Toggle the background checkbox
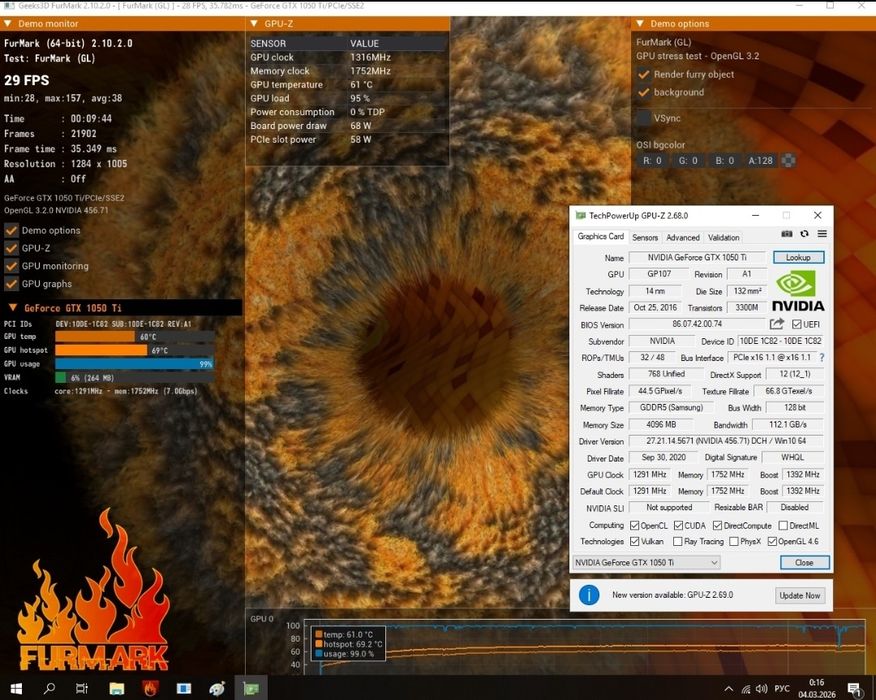The image size is (876, 700). [x=644, y=92]
